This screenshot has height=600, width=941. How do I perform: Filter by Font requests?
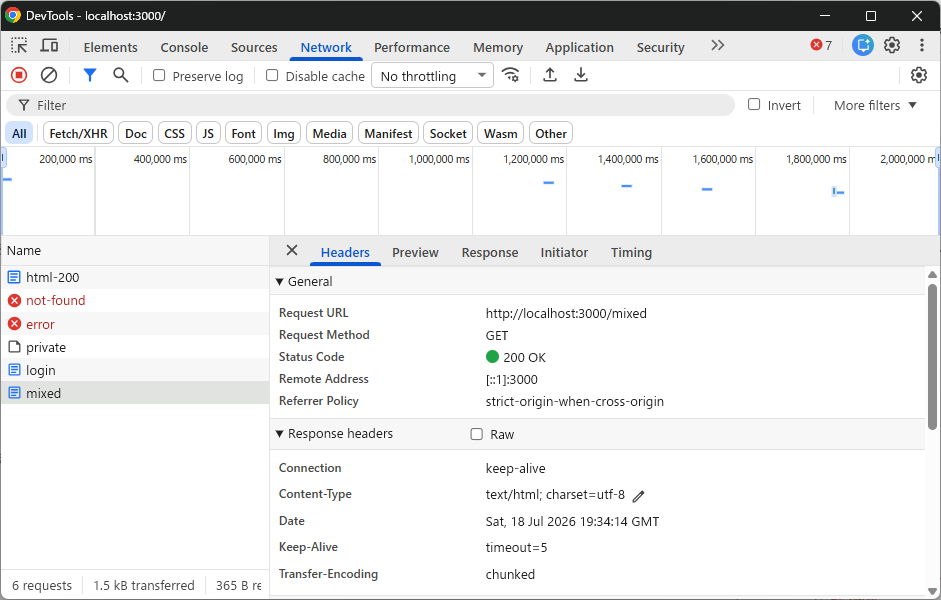[244, 133]
